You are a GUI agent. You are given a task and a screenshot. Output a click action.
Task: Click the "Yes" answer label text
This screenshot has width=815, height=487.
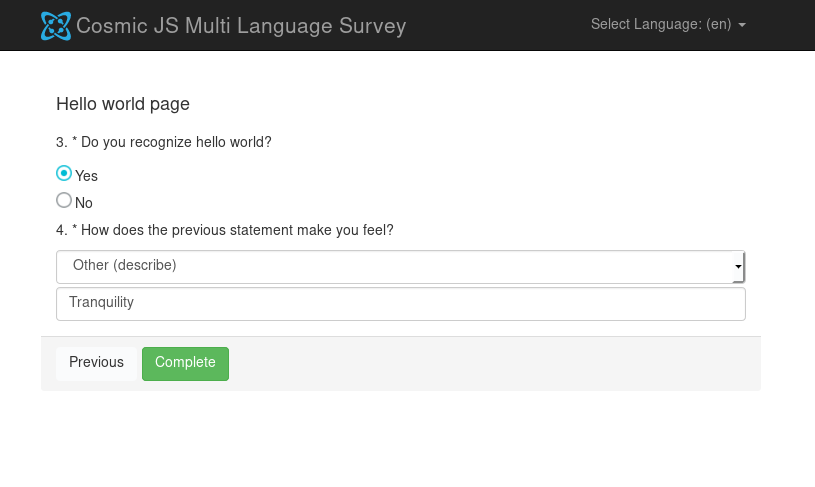(87, 176)
